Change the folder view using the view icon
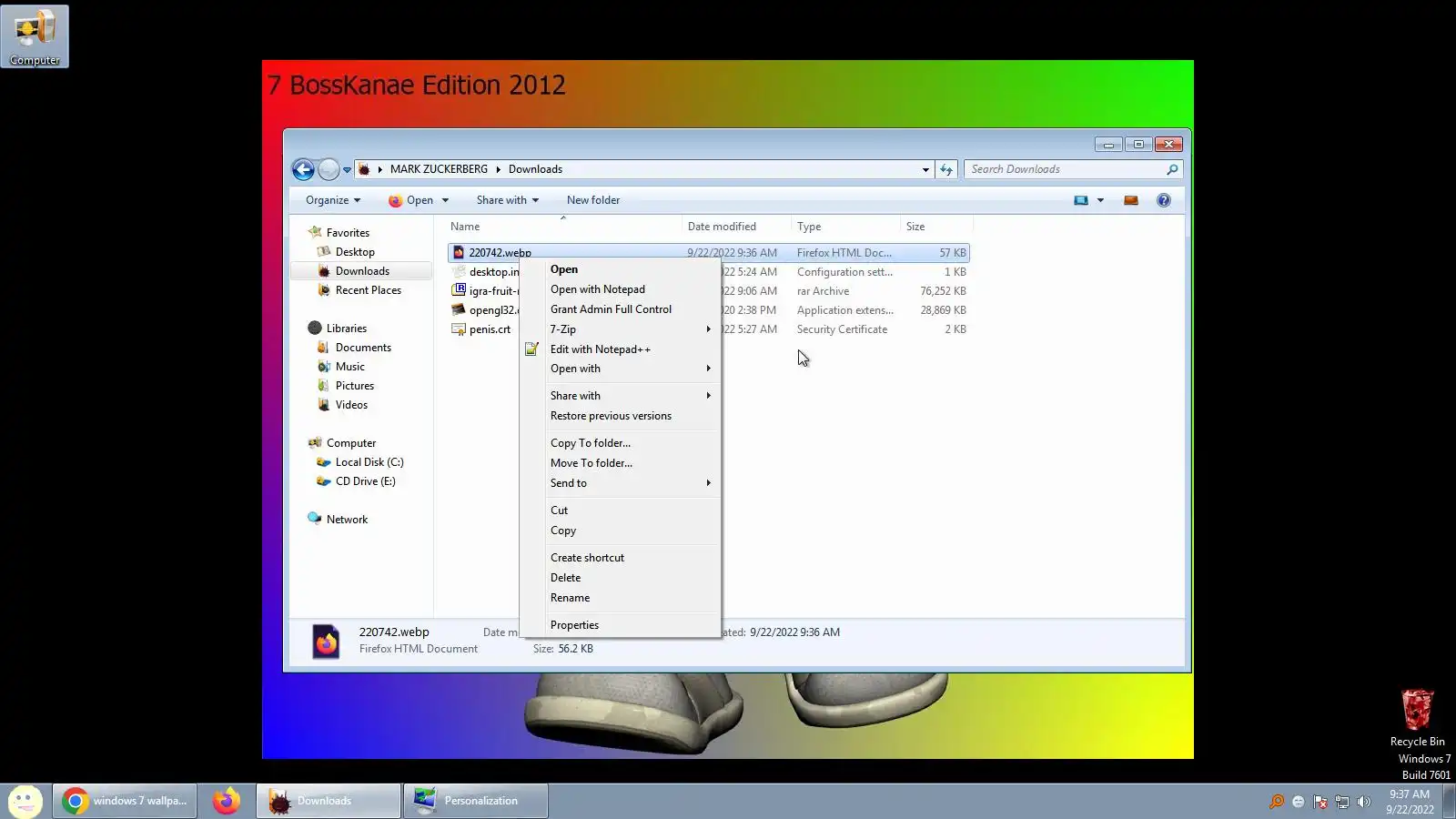This screenshot has height=819, width=1456. tap(1081, 200)
